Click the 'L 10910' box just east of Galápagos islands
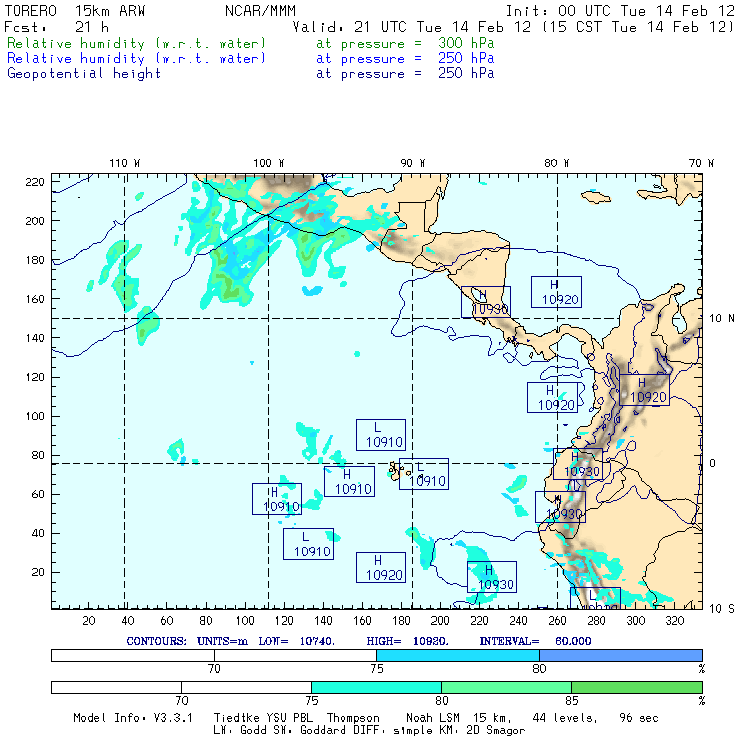Viewport: 740px width, 740px height. [424, 474]
